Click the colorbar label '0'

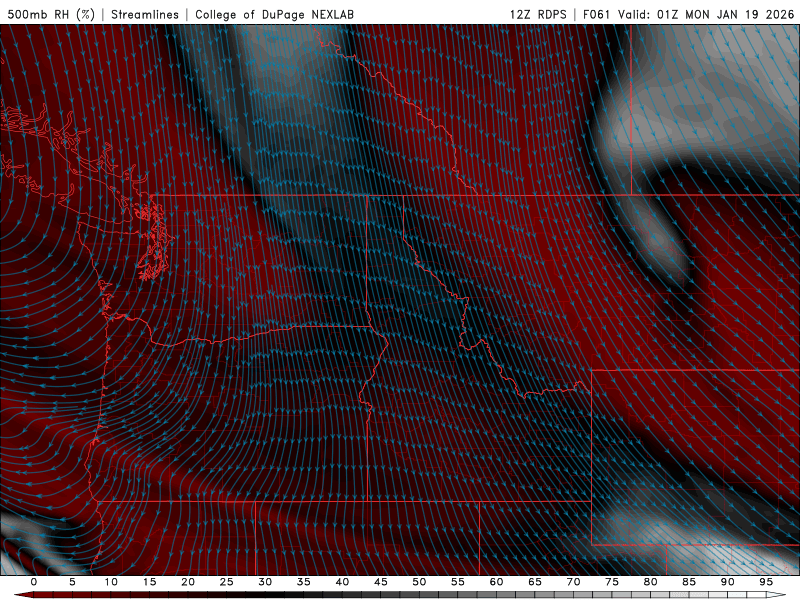(x=34, y=582)
